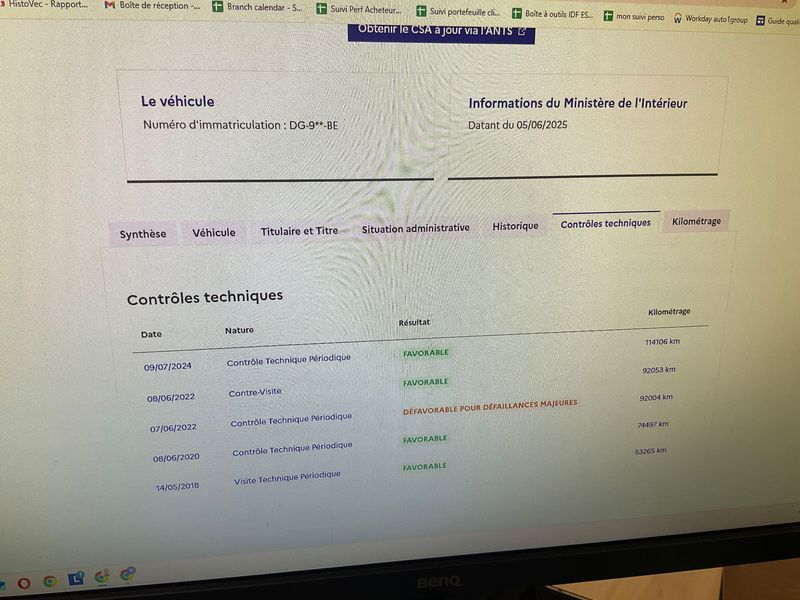Click FAVORABLE result for 08/06/2020
The image size is (800, 600).
click(425, 439)
